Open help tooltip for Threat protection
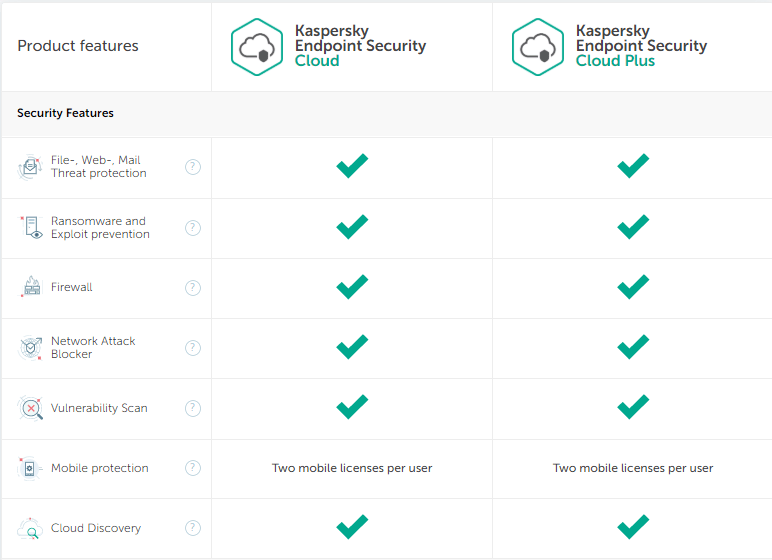This screenshot has width=772, height=560. (193, 167)
